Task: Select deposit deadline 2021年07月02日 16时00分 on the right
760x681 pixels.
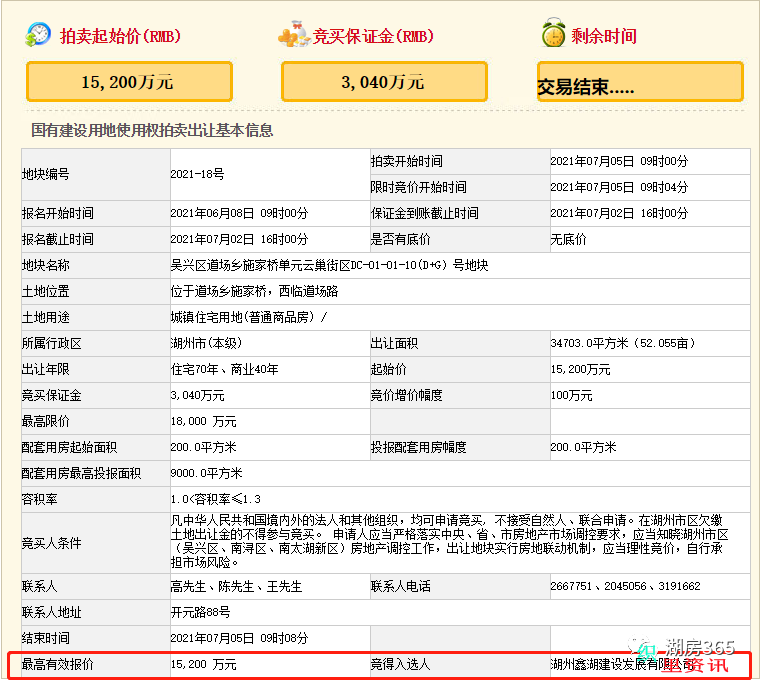Action: coord(619,213)
